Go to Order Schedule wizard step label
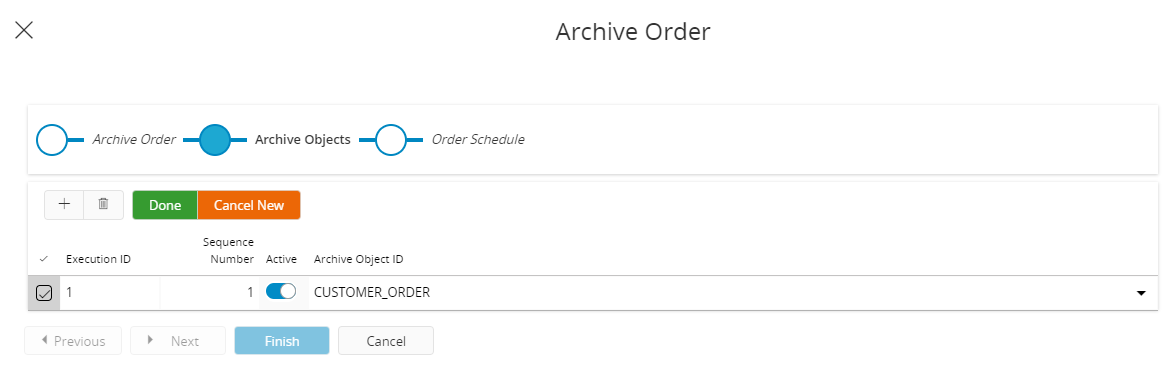1170x392 pixels. click(478, 140)
